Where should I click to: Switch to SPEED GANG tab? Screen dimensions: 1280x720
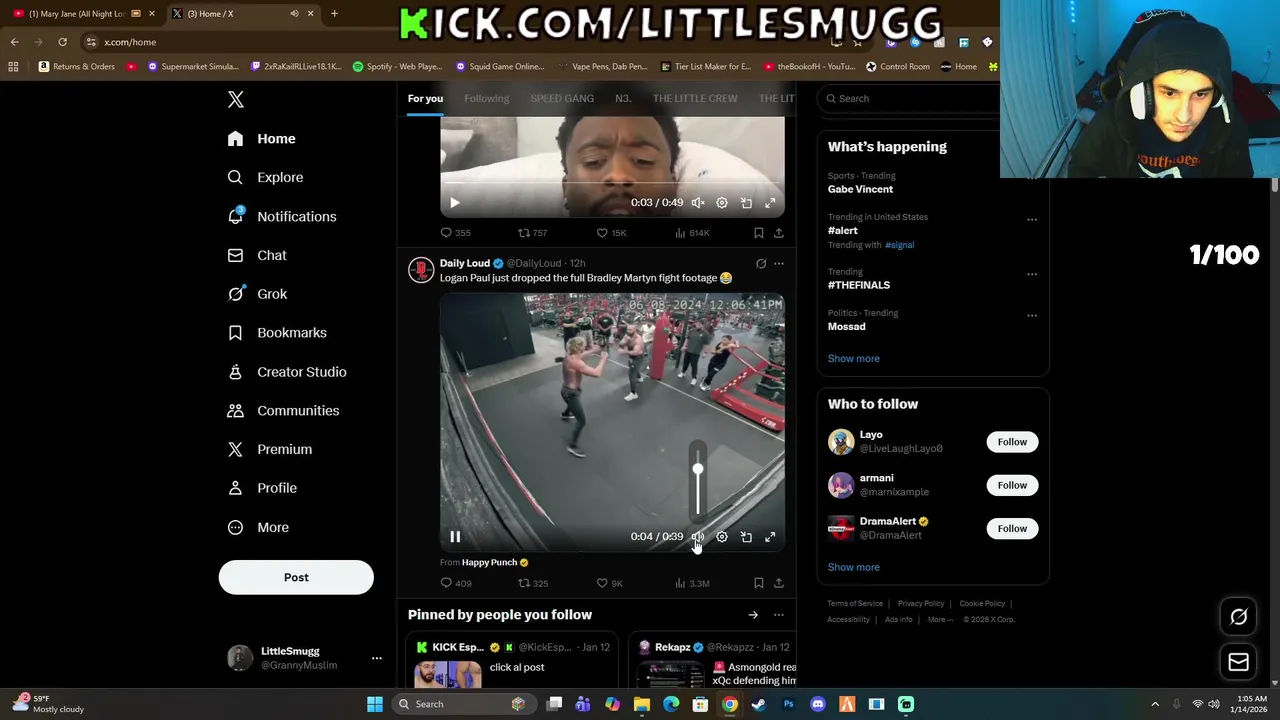coord(562,98)
